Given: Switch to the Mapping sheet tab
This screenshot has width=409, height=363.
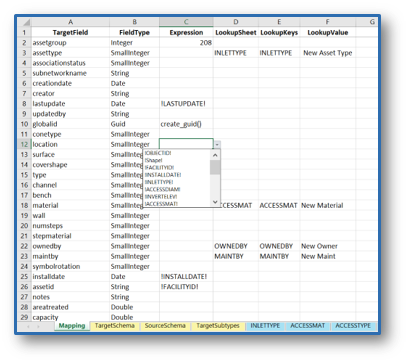Looking at the screenshot, I should pyautogui.click(x=72, y=326).
